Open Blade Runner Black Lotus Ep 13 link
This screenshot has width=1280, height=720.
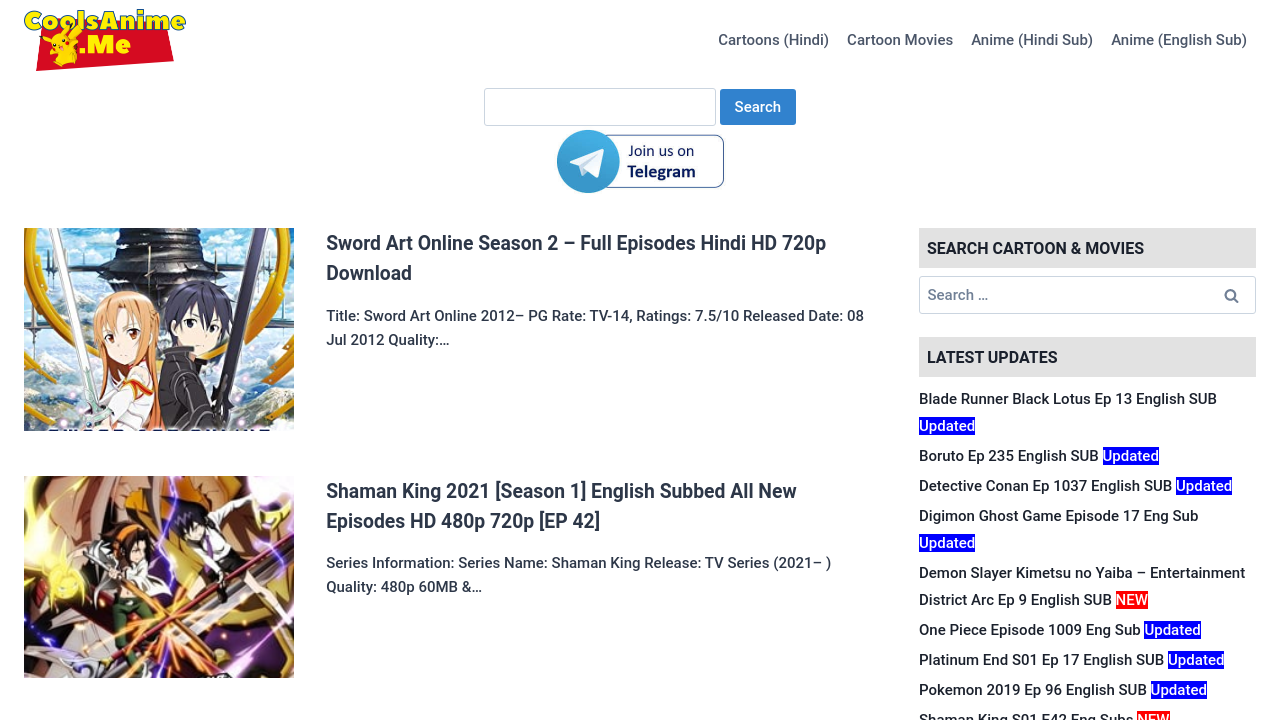(1068, 399)
